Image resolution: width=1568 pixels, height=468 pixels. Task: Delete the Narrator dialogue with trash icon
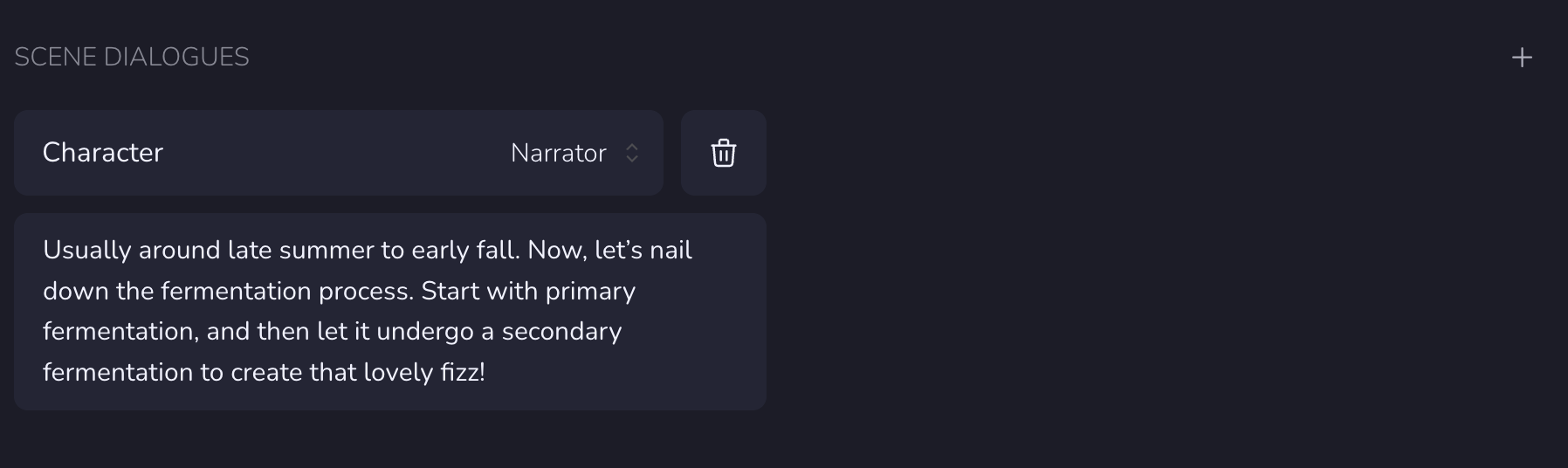click(723, 153)
